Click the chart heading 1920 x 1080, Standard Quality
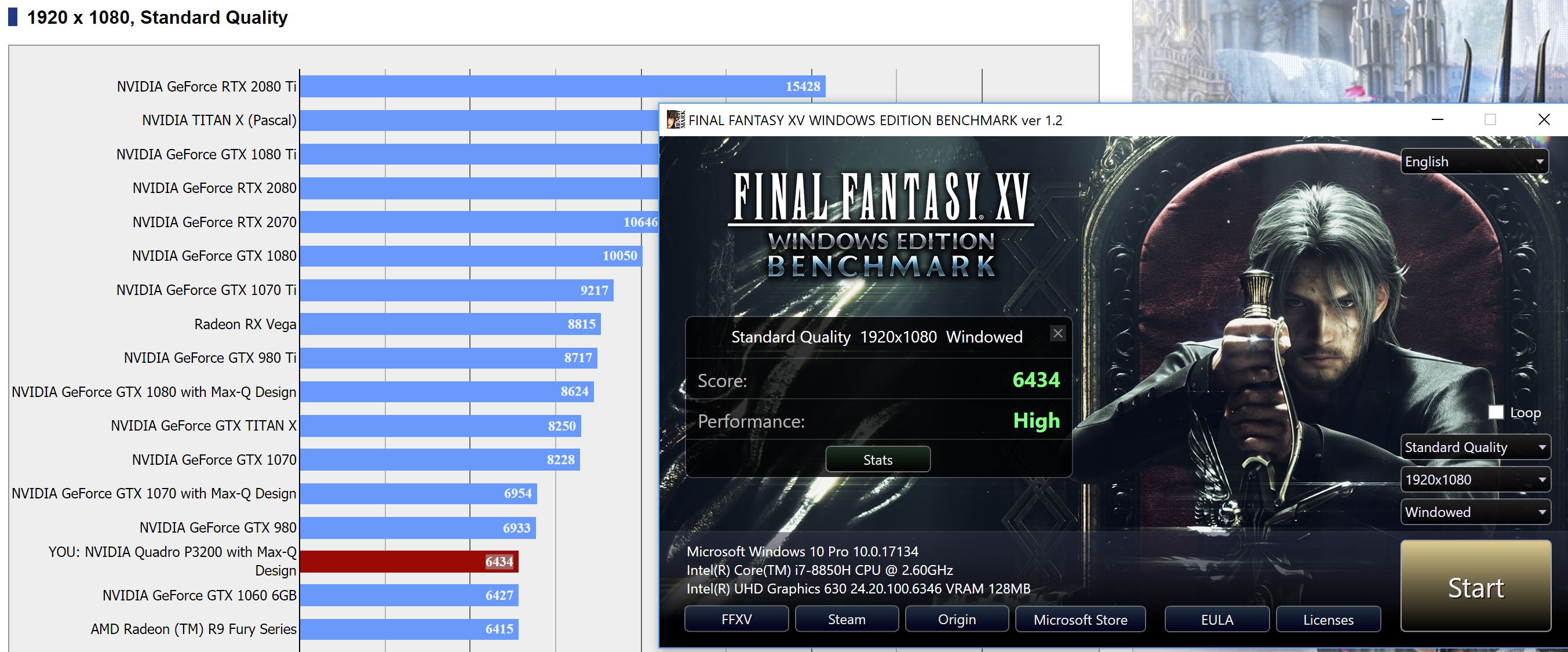 click(x=157, y=17)
